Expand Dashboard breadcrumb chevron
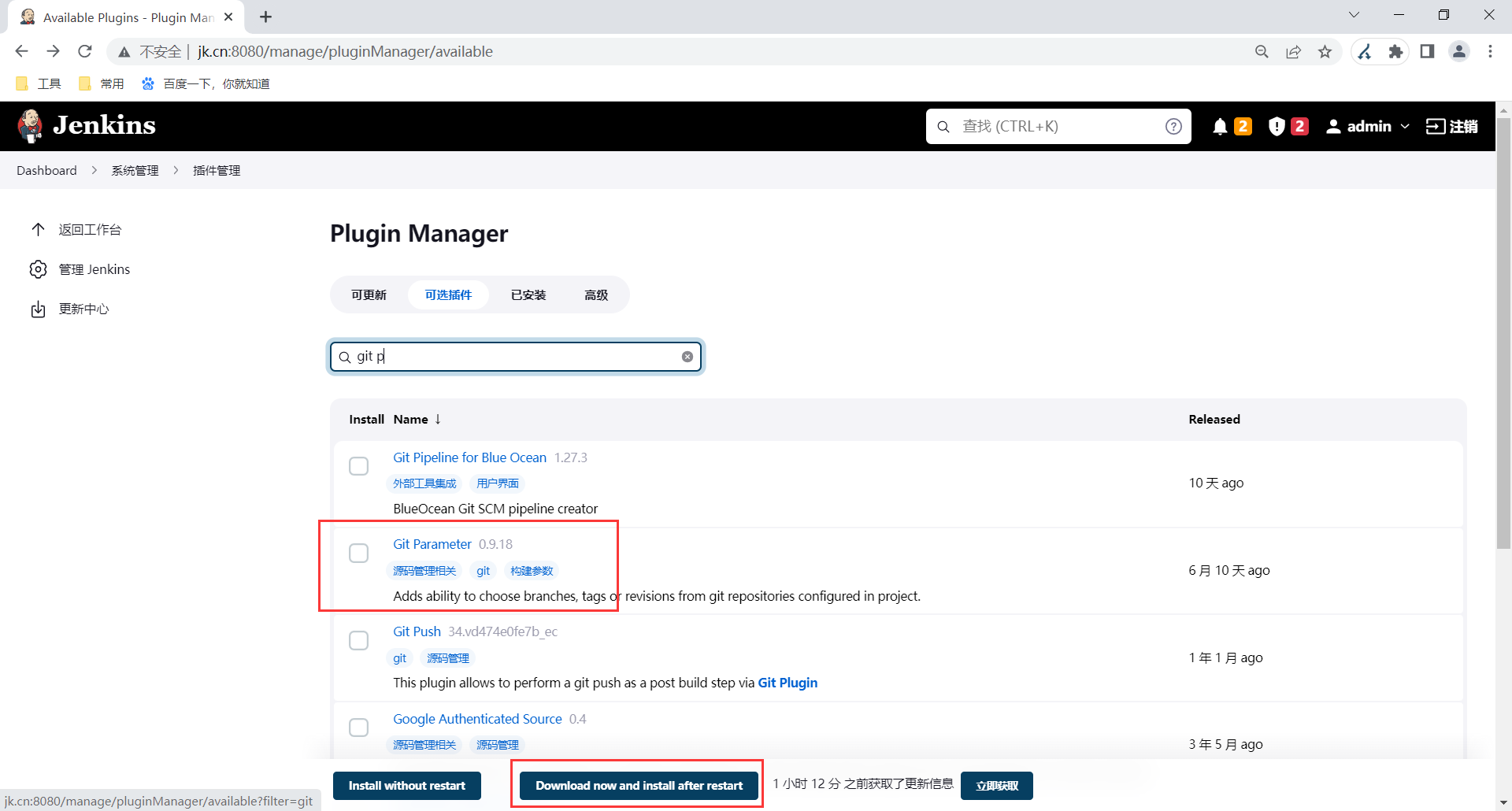1512x811 pixels. 94,170
